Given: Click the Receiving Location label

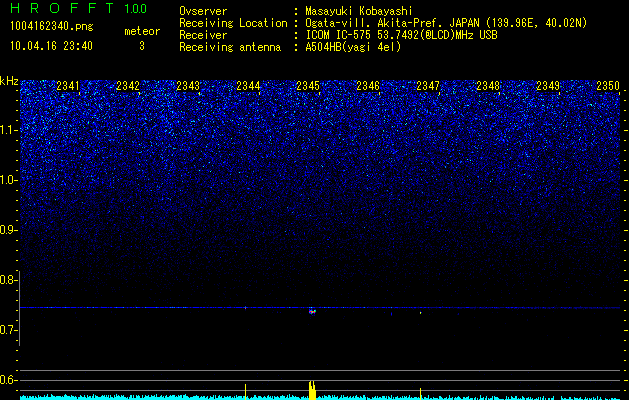Looking at the screenshot, I should point(233,23).
